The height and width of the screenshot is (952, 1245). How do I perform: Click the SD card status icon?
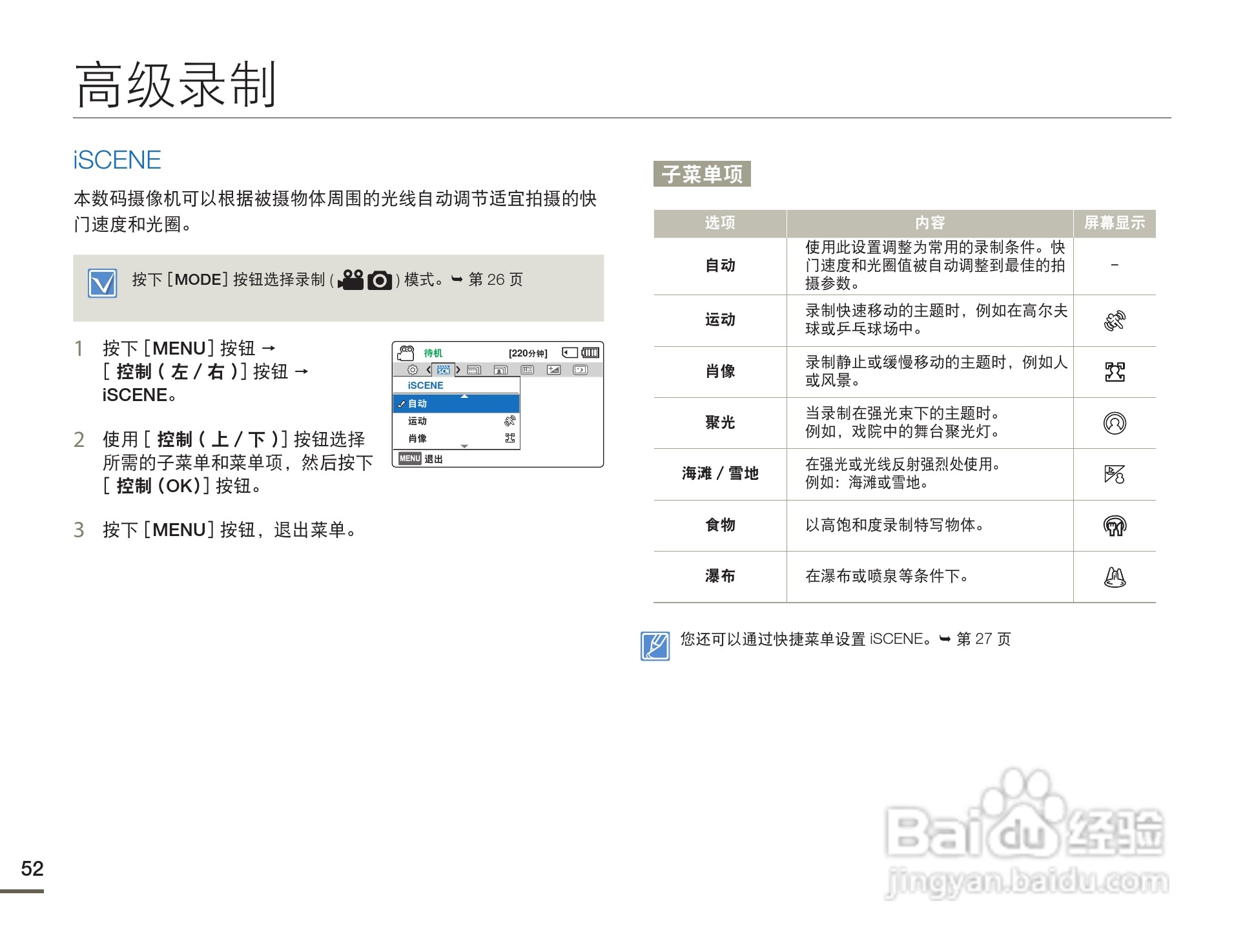click(570, 353)
